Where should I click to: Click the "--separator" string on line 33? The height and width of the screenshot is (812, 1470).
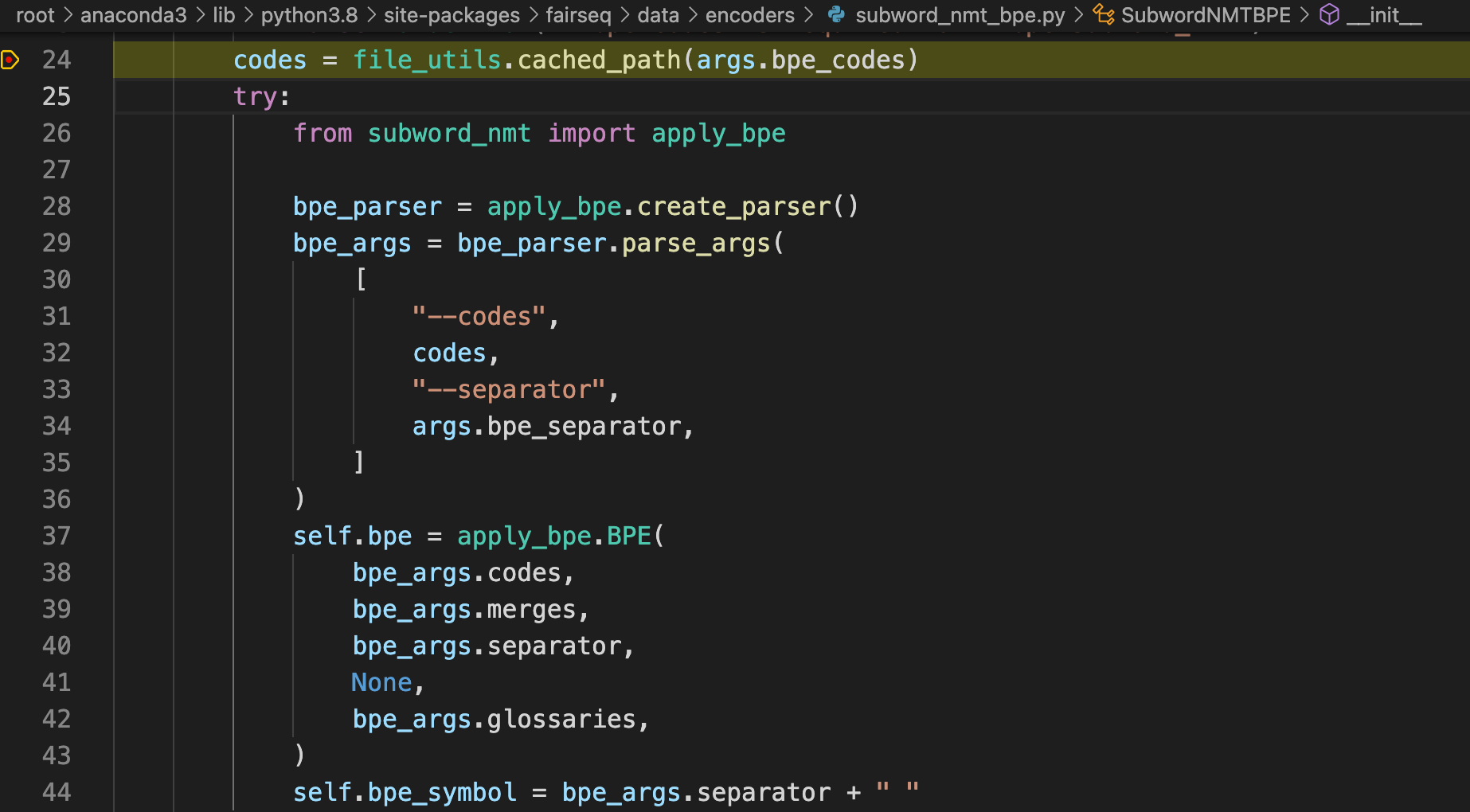click(509, 389)
